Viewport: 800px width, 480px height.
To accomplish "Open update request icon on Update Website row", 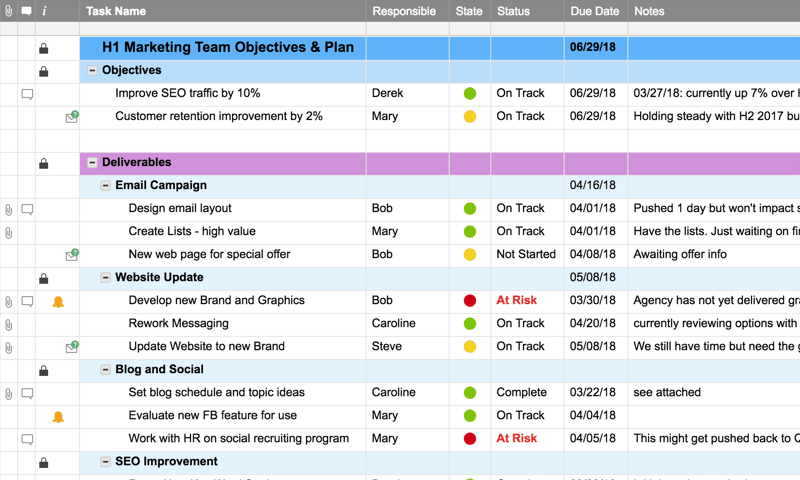I will click(71, 347).
